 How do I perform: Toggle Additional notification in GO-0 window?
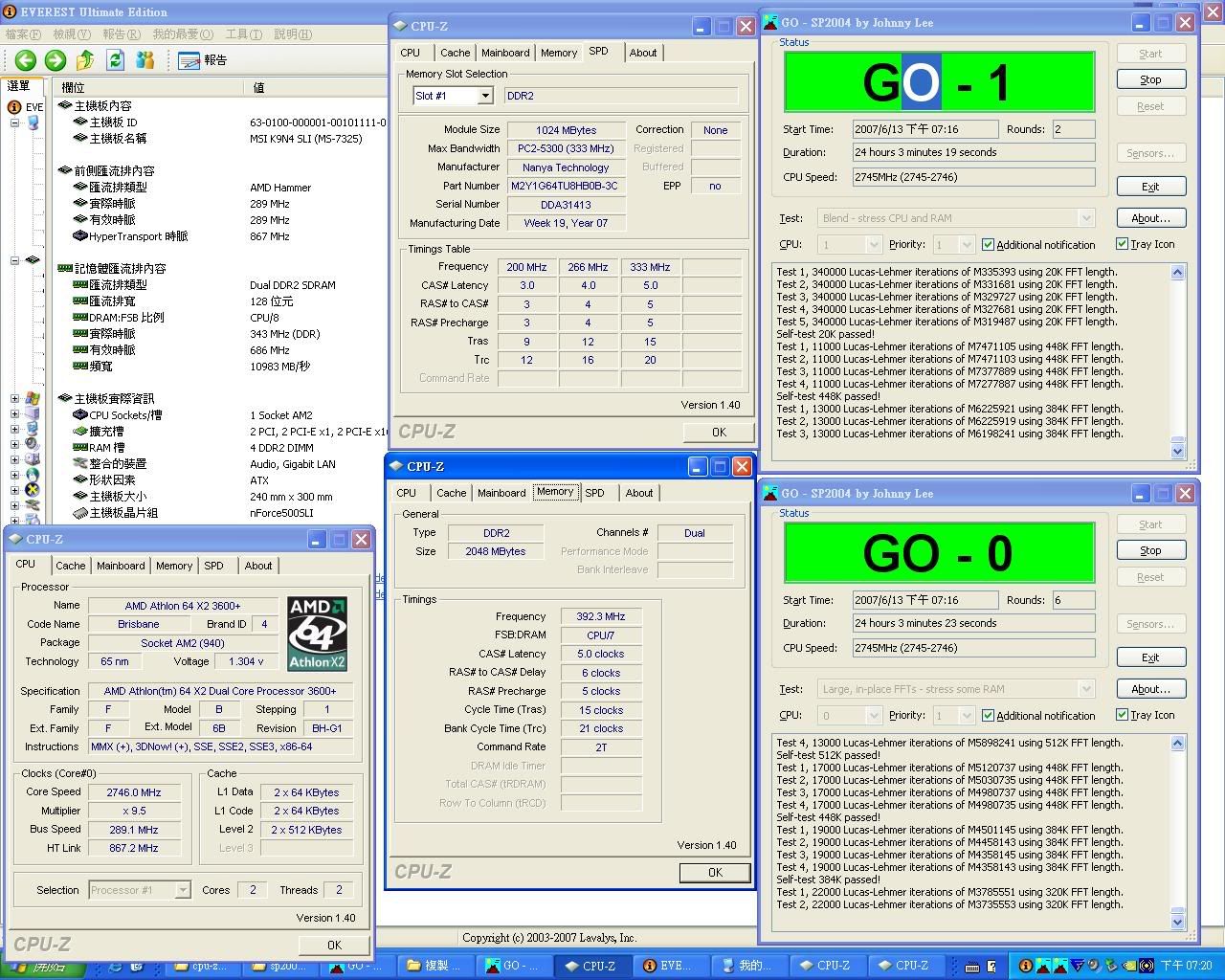[1038, 715]
